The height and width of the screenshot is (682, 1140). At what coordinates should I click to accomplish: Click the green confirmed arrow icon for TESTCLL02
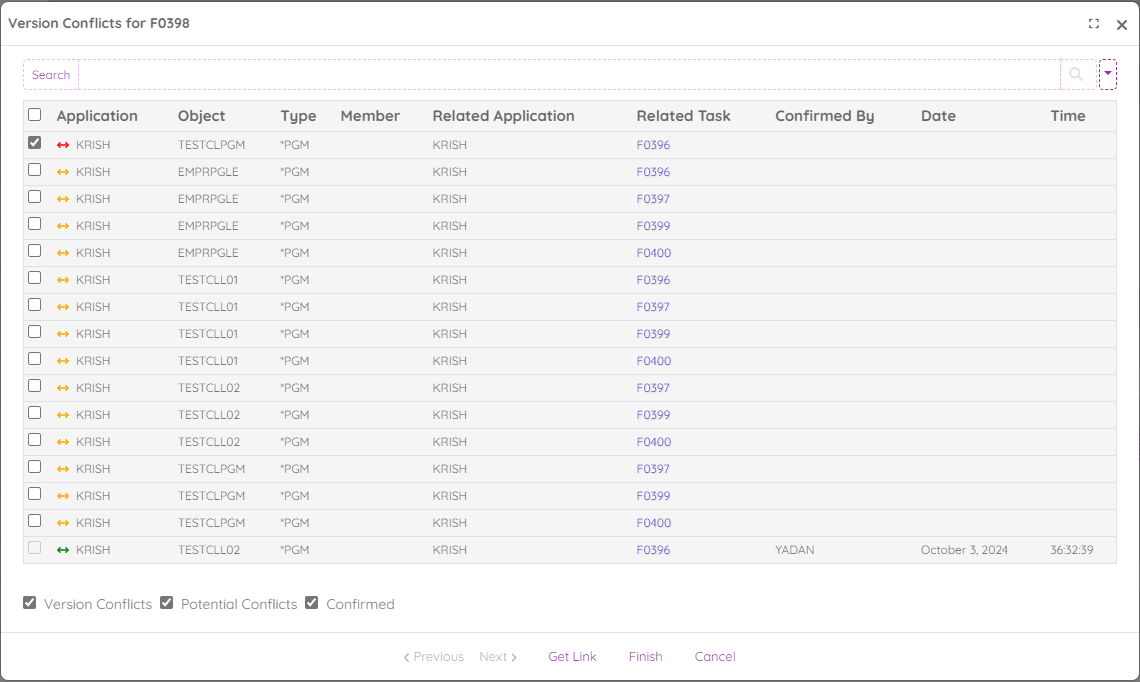[63, 550]
